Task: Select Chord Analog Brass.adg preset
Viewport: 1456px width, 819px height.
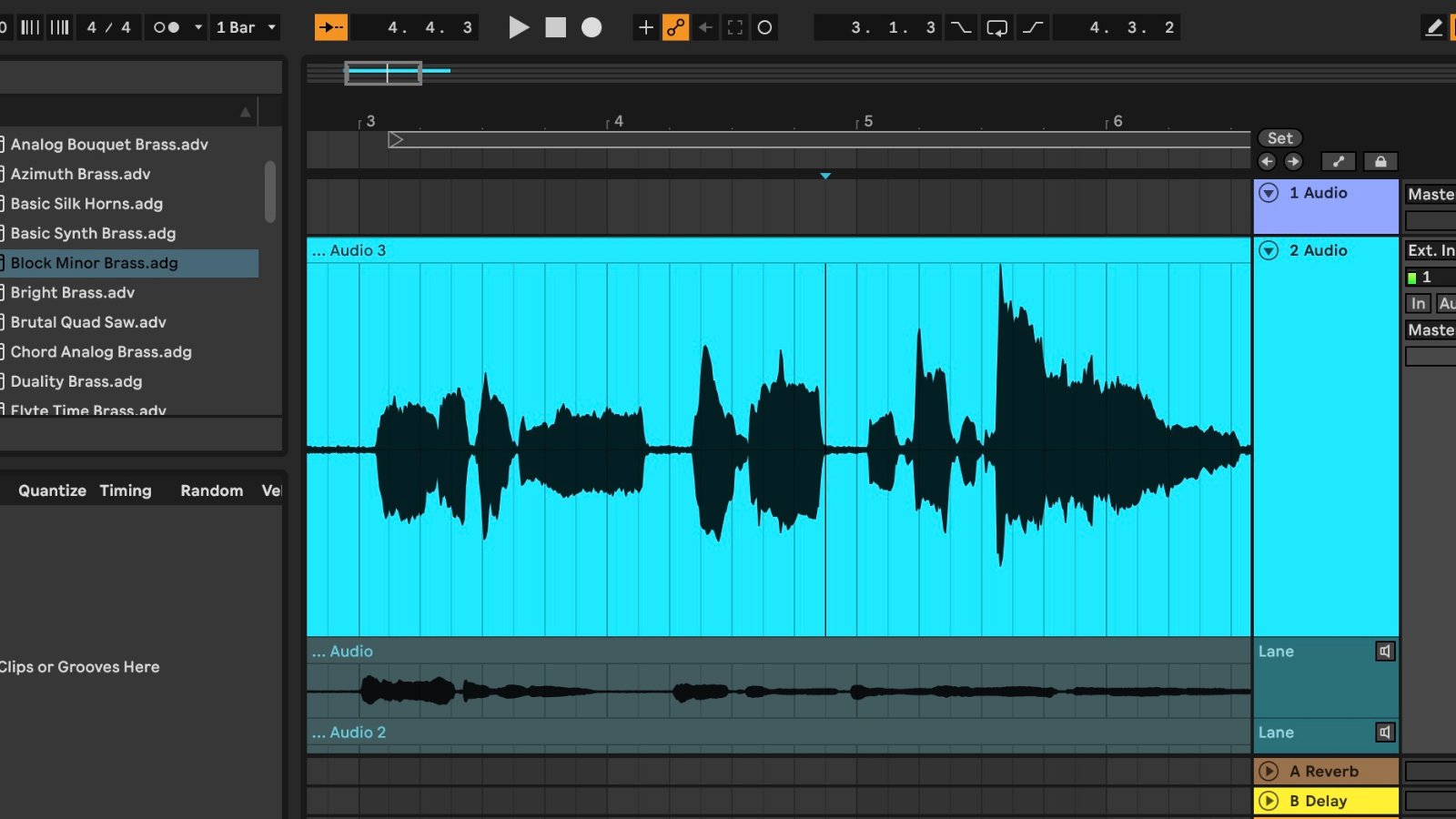Action: 101,351
